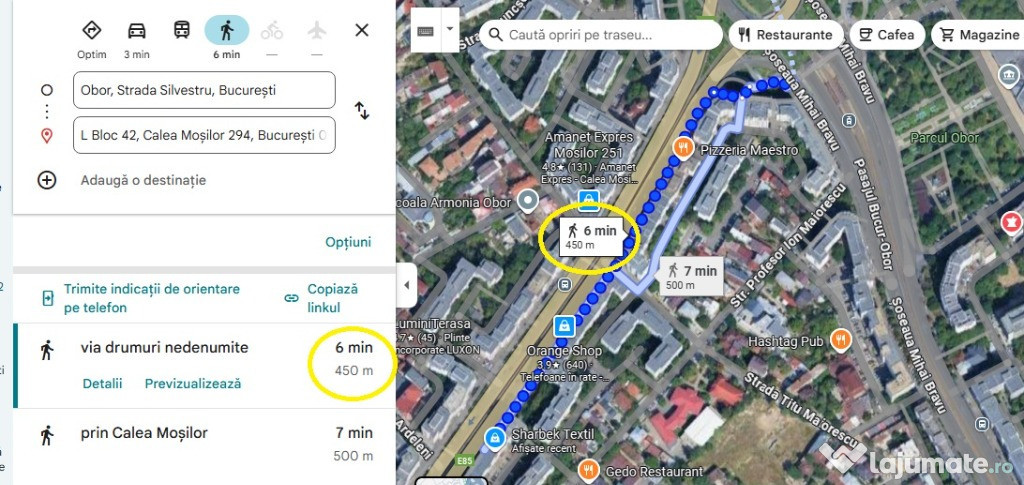Click Previzualizează for the first route
Screen dimensions: 1024x485
pos(193,384)
